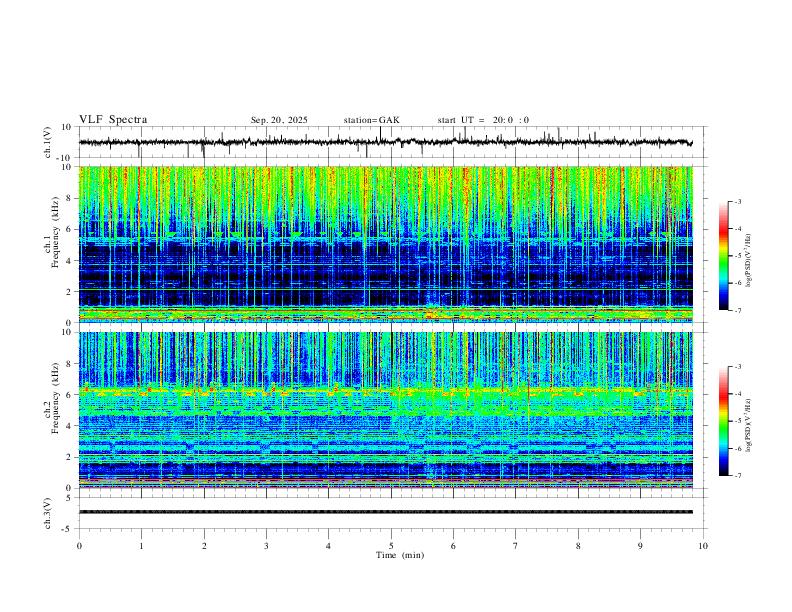The width and height of the screenshot is (792, 612).
Task: Click the ch.3 voltage trace panel
Action: point(392,513)
